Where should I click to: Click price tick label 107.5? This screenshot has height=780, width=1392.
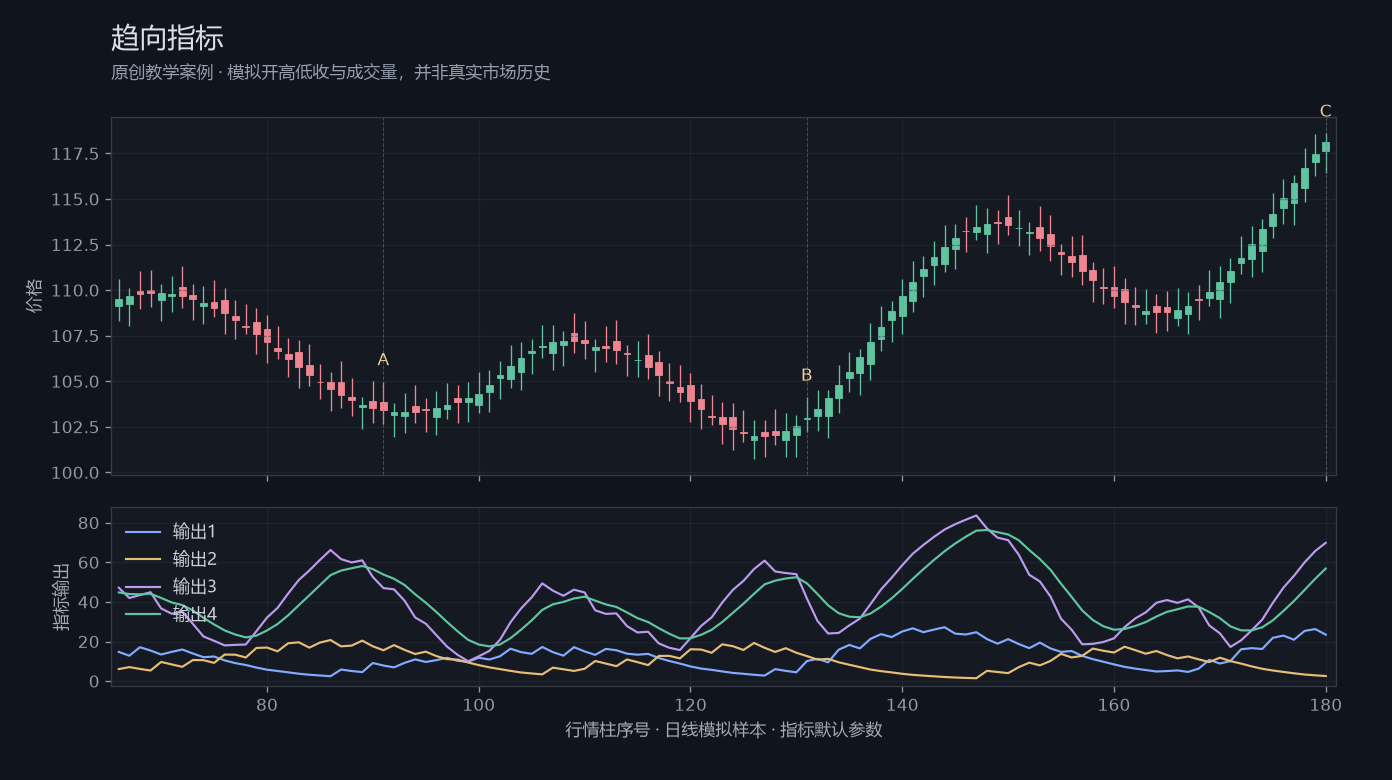coord(75,336)
